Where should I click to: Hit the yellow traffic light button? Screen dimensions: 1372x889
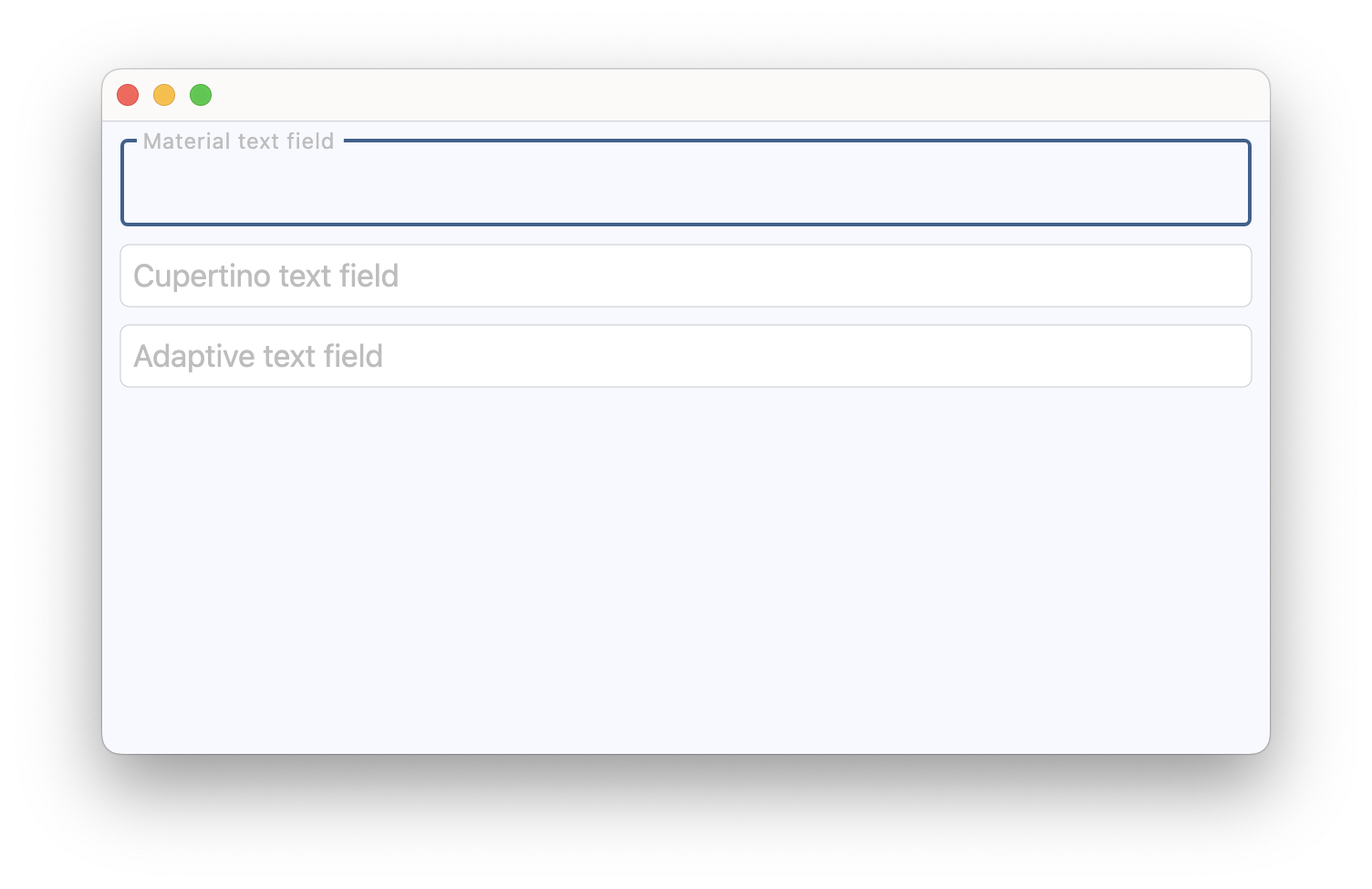click(164, 95)
